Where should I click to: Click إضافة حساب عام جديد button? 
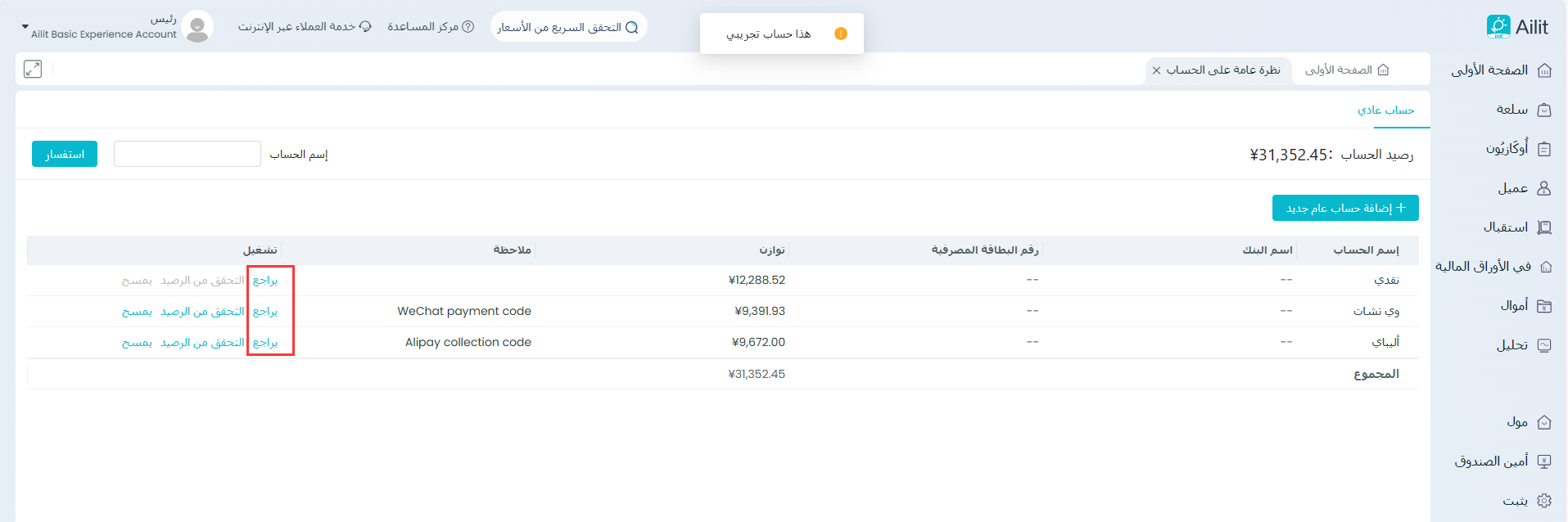(x=1345, y=208)
